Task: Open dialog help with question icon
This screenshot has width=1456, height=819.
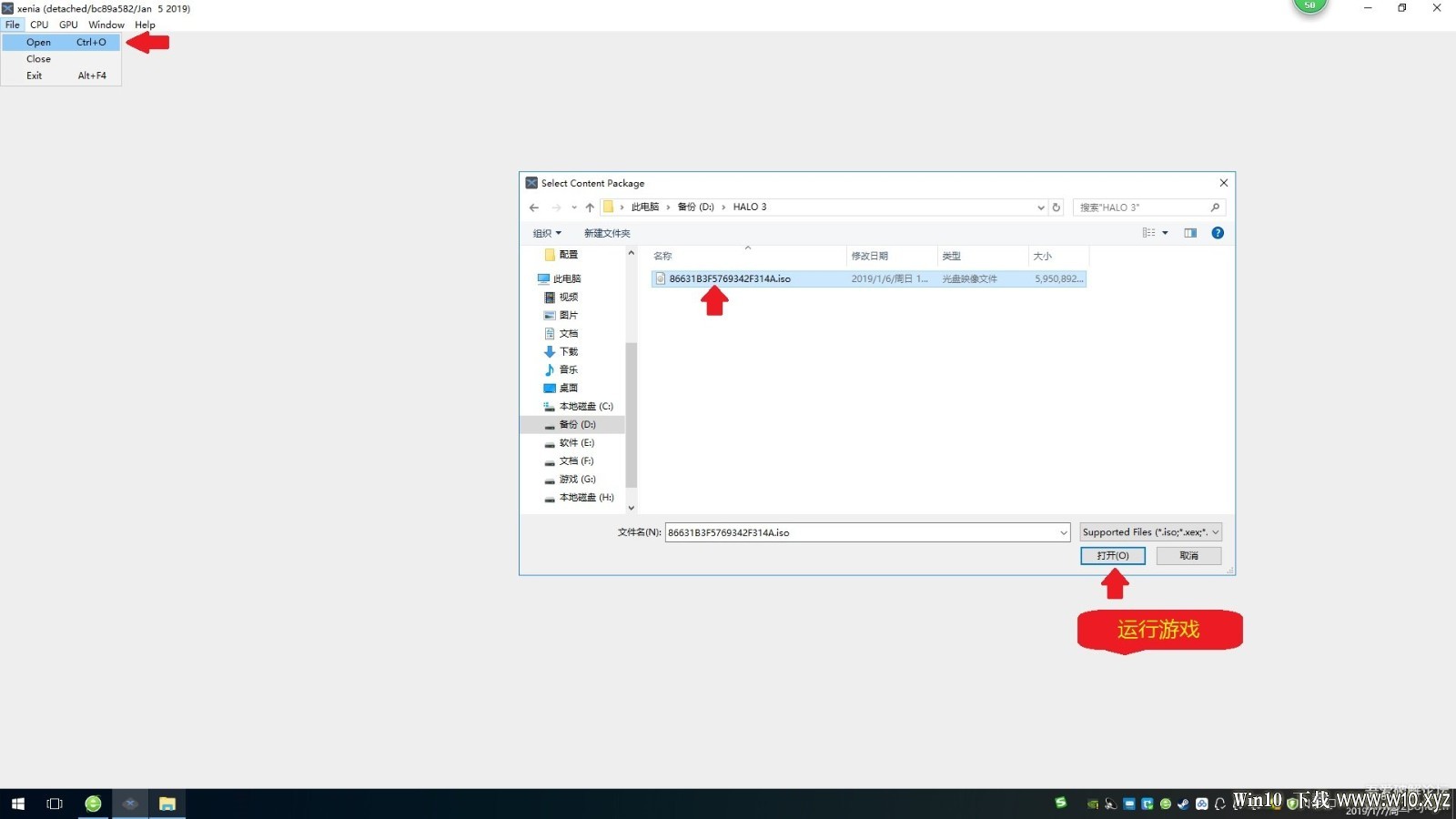Action: point(1218,233)
